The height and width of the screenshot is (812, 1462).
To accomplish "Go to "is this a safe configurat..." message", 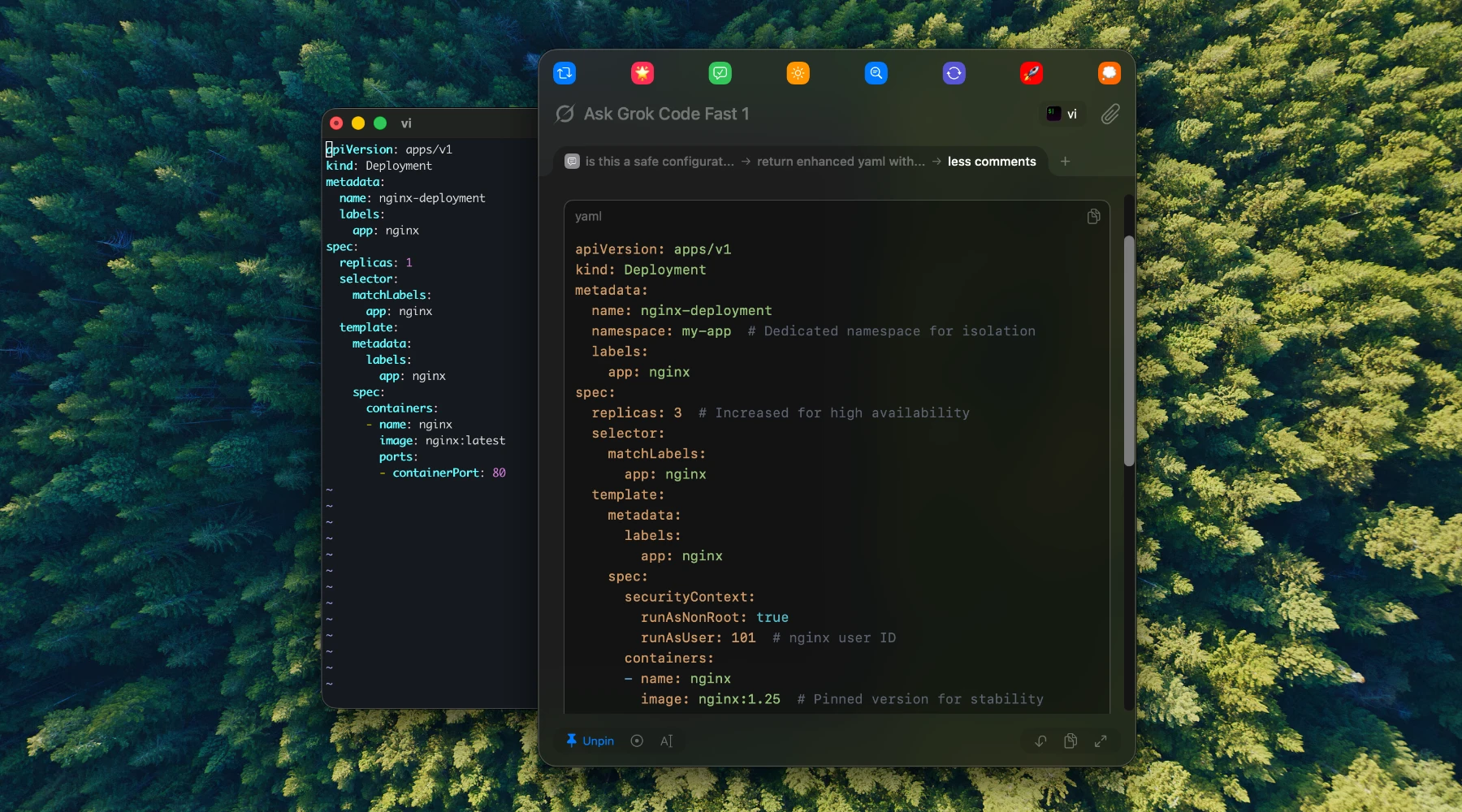I will (659, 162).
